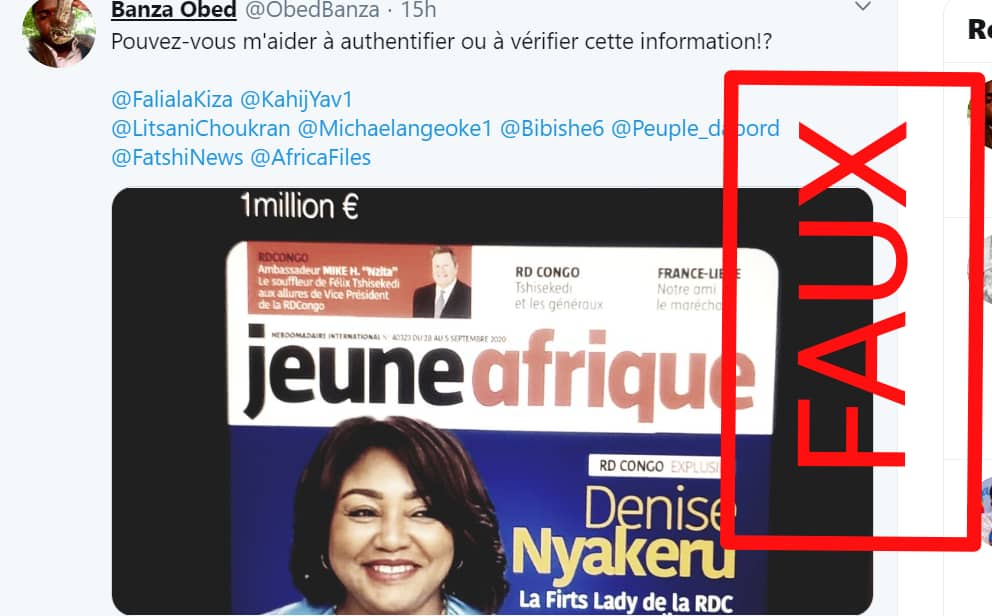
Task: Open the @FalialaKiza mention
Action: pos(172,99)
